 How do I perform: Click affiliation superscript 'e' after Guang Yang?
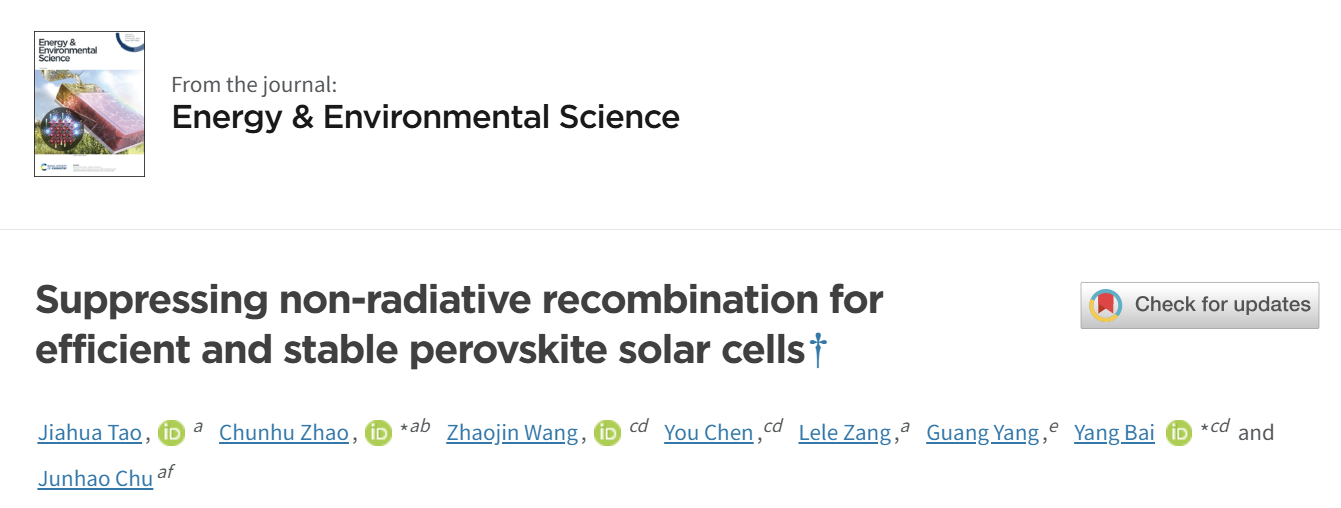click(x=1053, y=427)
